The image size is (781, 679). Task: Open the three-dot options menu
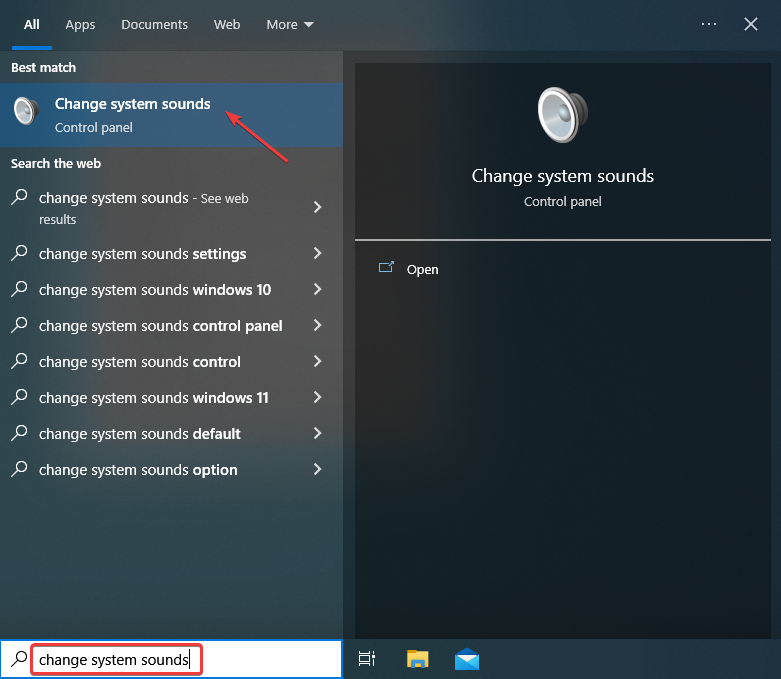click(709, 24)
